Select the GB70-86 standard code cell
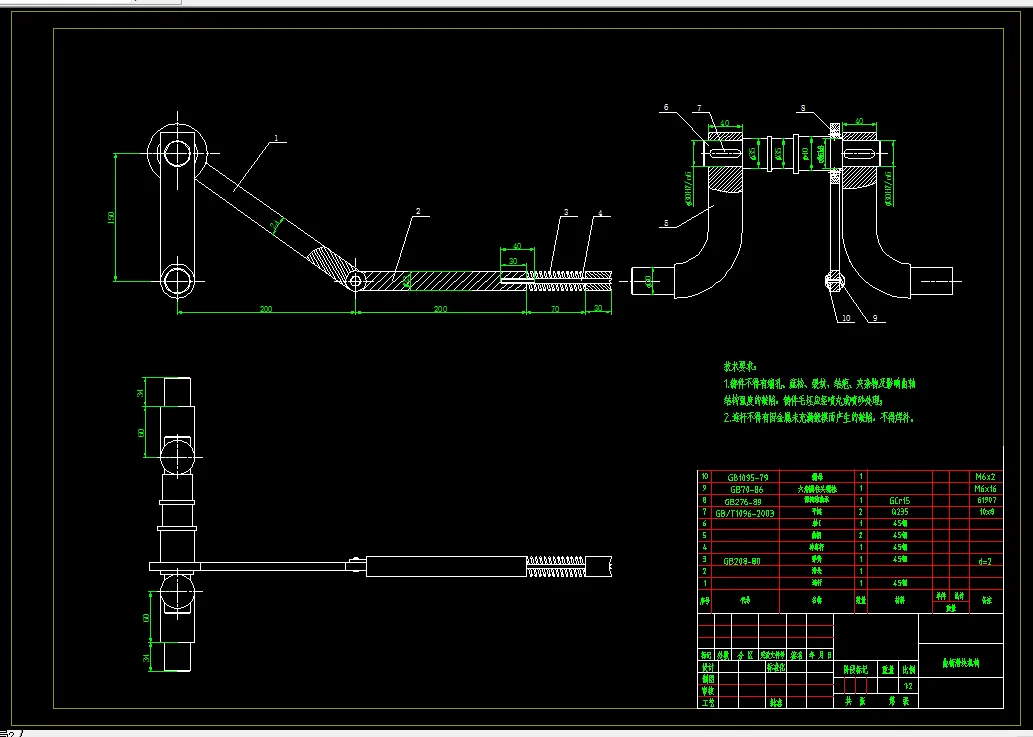 [746, 489]
